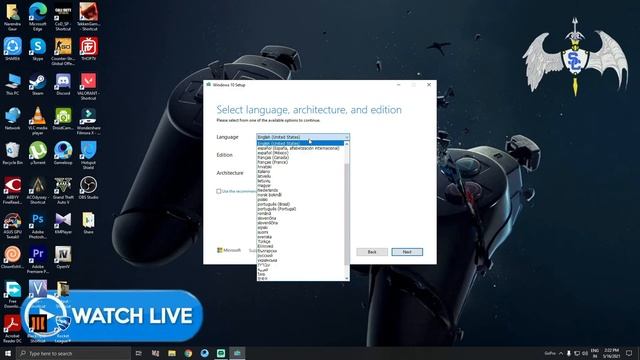The image size is (640, 360).
Task: Open This PC desktop icon
Action: [12, 84]
